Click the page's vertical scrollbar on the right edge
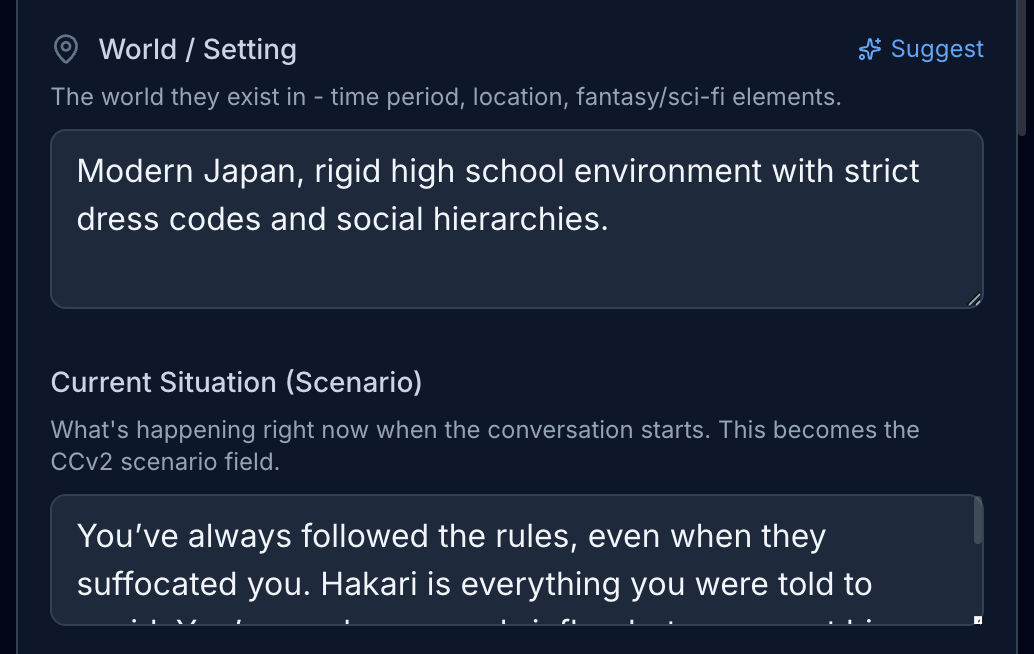 (x=1026, y=70)
